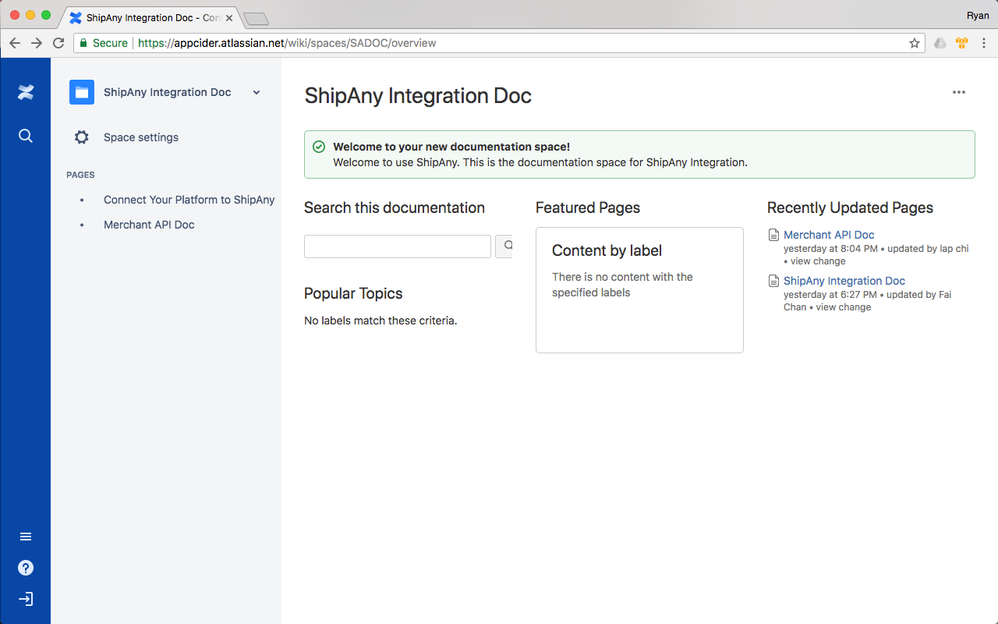Bookmark this page with star icon
The height and width of the screenshot is (624, 998).
pyautogui.click(x=914, y=43)
